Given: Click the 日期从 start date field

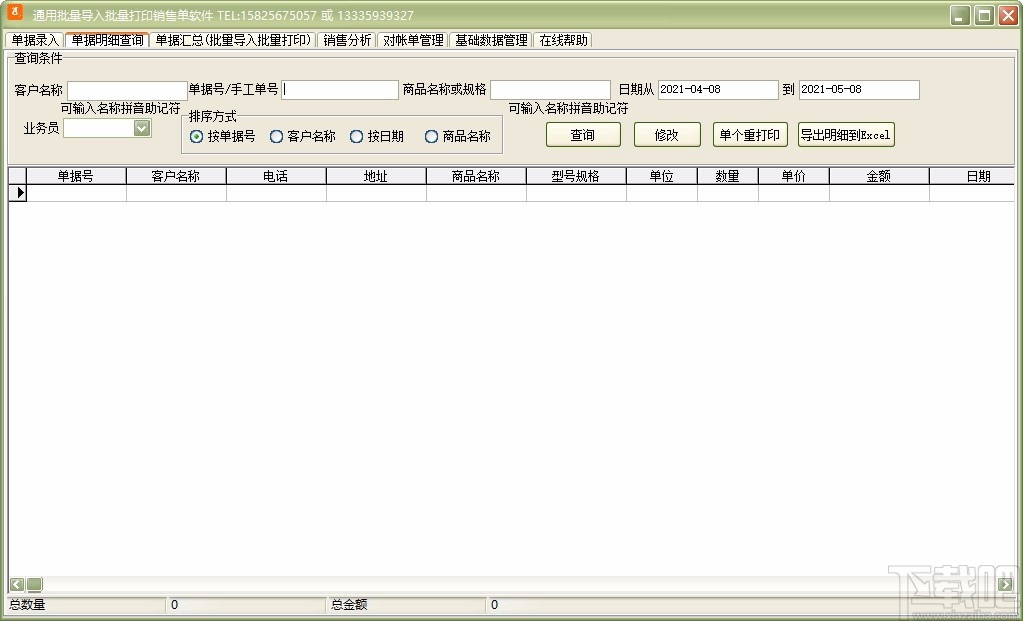Looking at the screenshot, I should pos(718,89).
